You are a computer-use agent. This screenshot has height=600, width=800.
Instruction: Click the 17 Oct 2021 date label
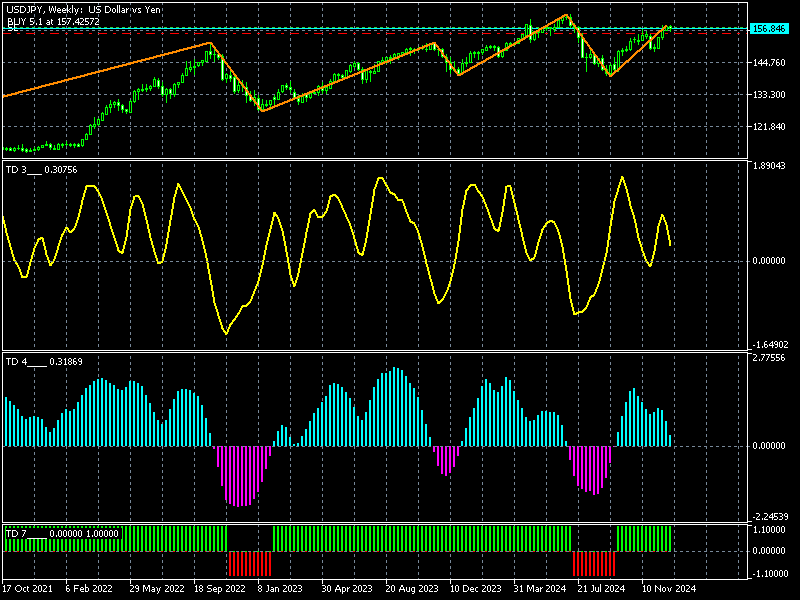pyautogui.click(x=27, y=588)
